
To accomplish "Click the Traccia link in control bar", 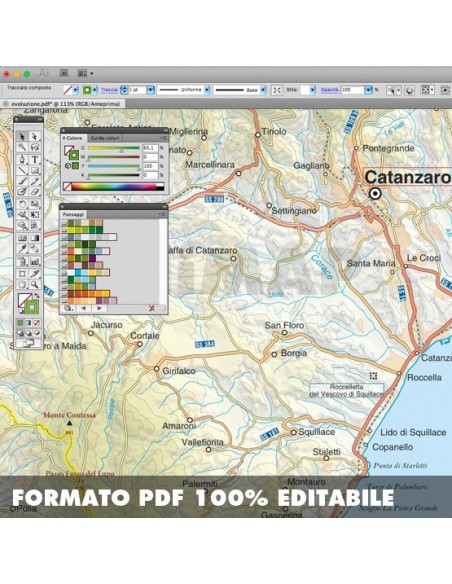I will [109, 90].
